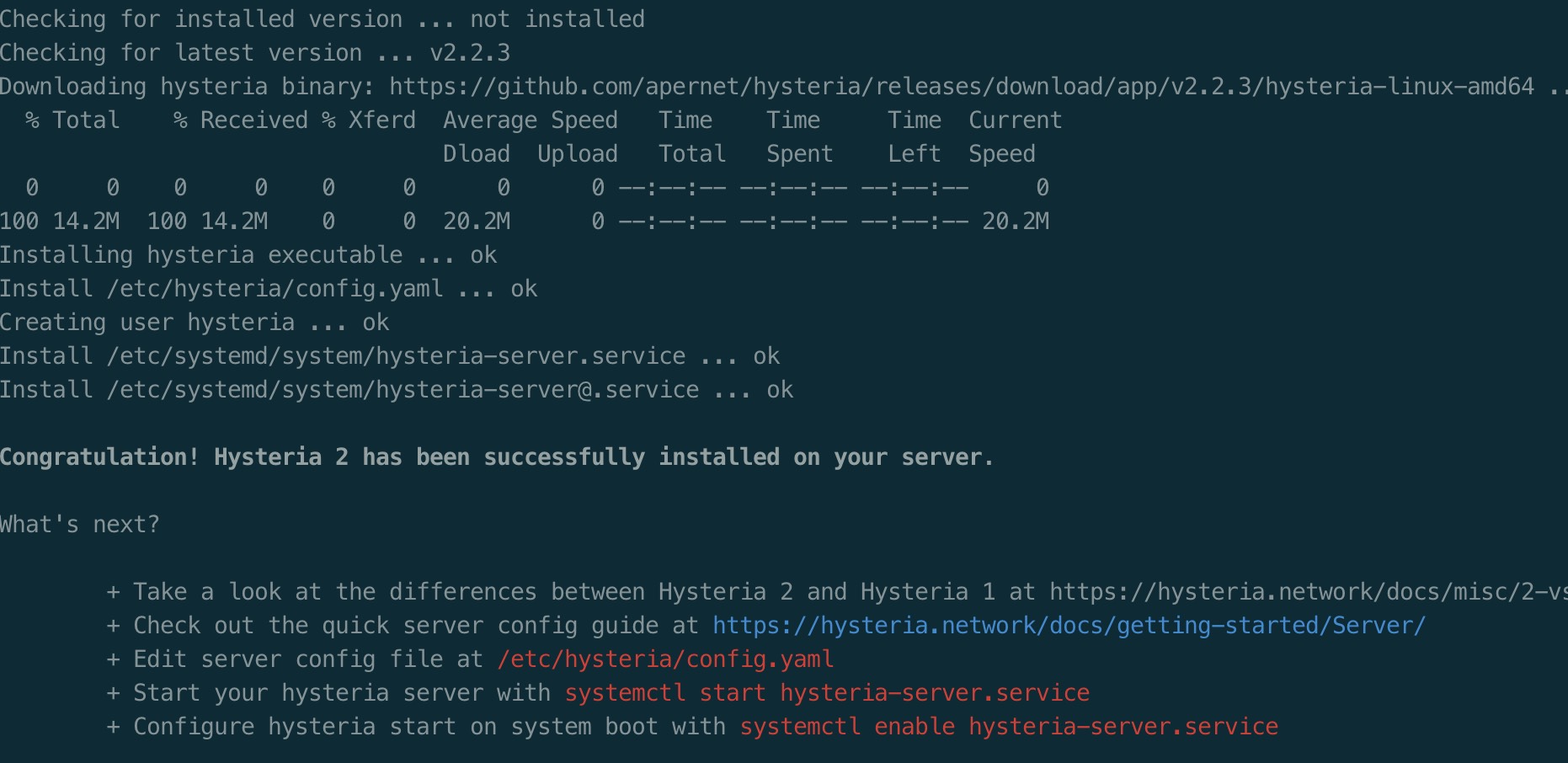Click the "What's next?" line
The height and width of the screenshot is (763, 1568).
pos(79,525)
